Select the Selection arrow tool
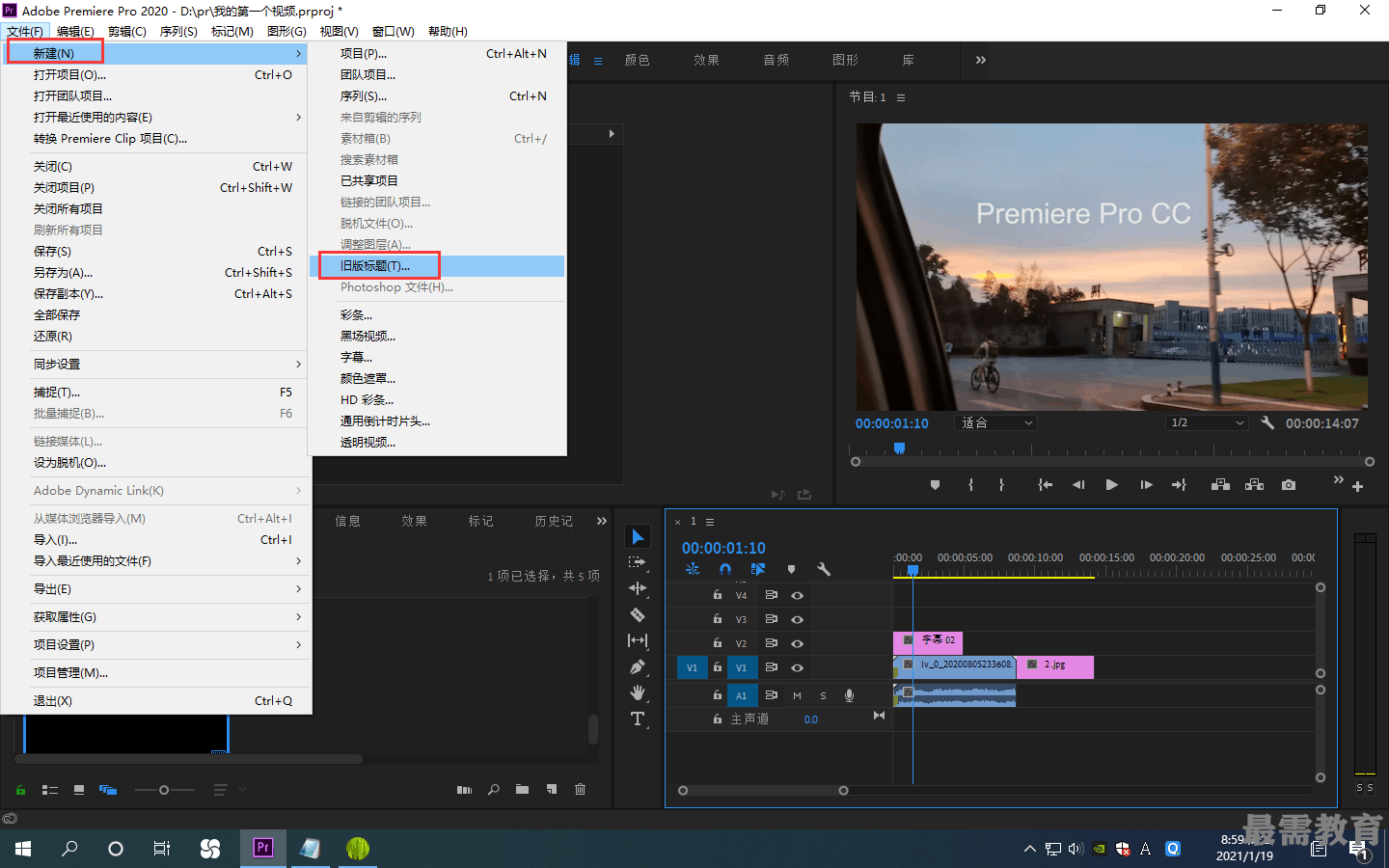This screenshot has width=1389, height=868. click(x=638, y=536)
